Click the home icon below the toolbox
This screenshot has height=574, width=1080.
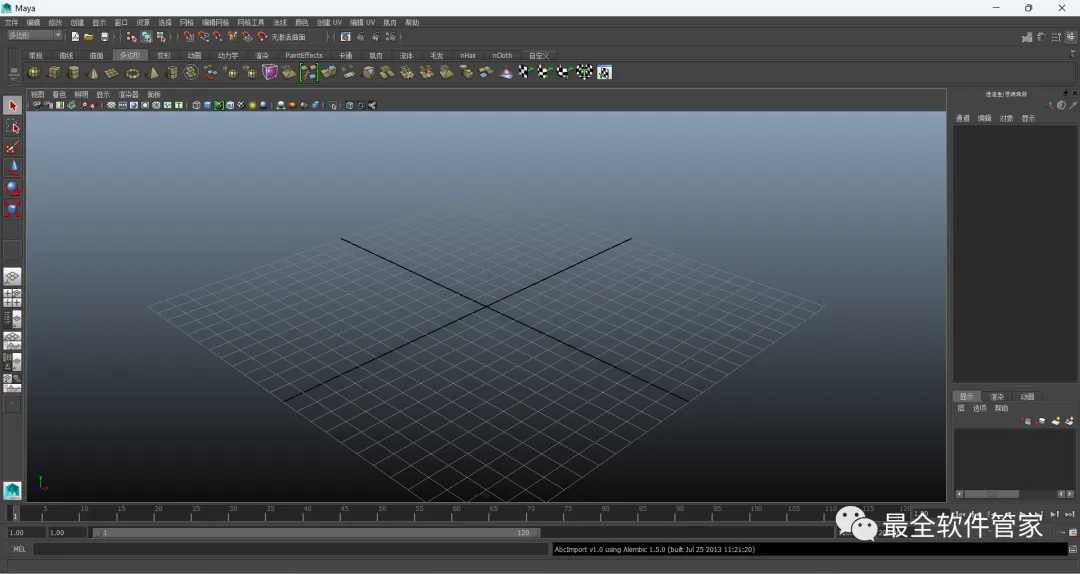tap(12, 491)
